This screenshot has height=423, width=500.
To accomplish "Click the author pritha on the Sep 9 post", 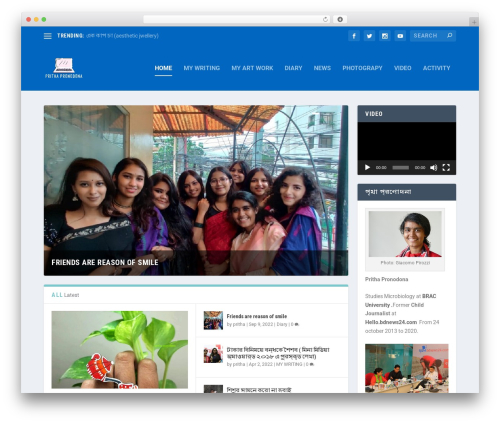I will [x=239, y=324].
